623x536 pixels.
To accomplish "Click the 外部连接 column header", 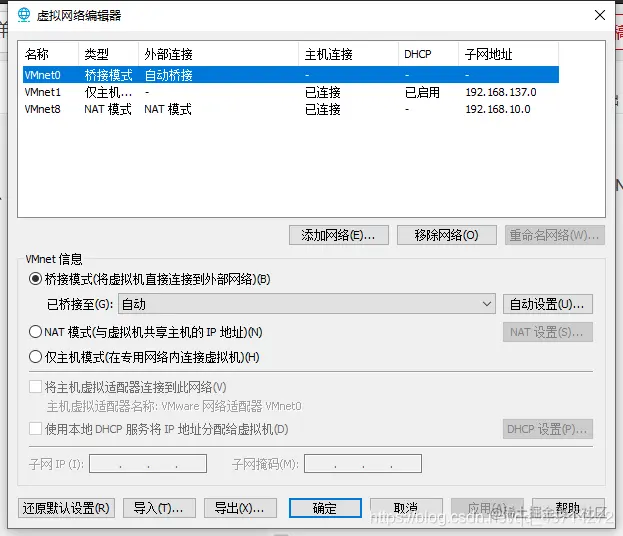I will click(219, 54).
